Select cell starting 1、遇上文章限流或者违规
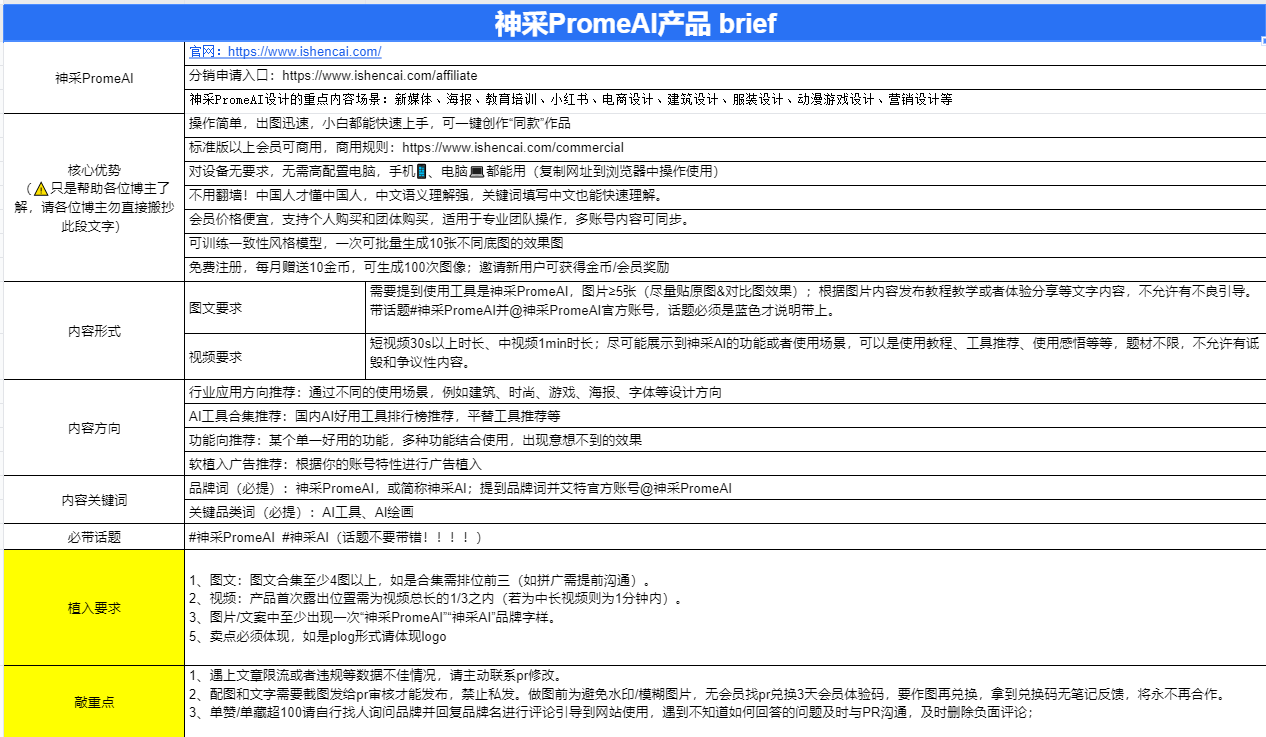 (x=726, y=702)
